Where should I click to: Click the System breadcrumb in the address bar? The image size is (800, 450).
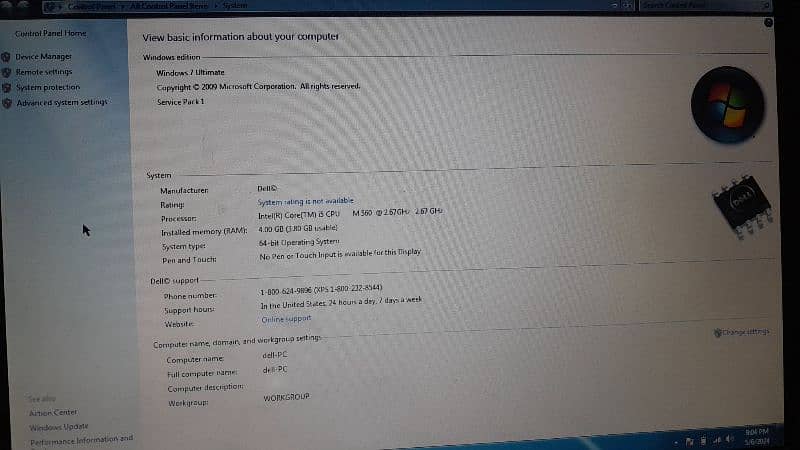(x=235, y=5)
